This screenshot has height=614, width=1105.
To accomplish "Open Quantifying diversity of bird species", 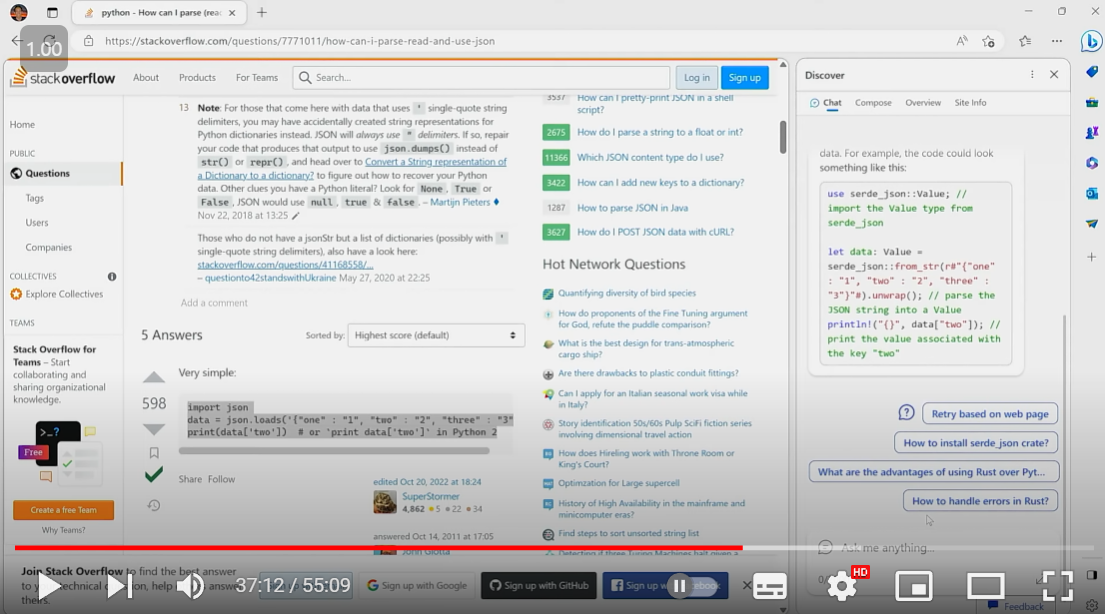I will pos(627,293).
